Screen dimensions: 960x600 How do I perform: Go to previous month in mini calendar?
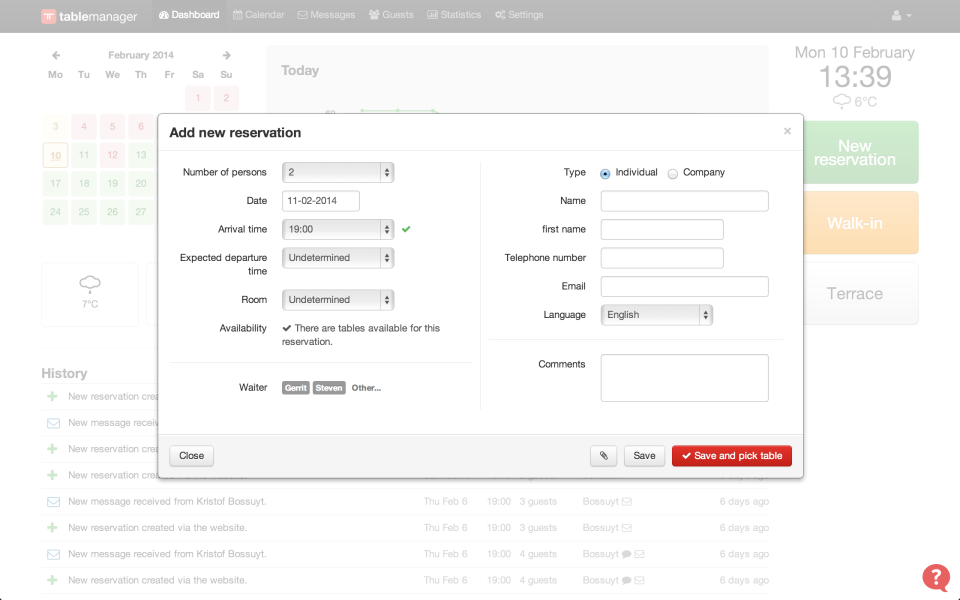point(55,54)
